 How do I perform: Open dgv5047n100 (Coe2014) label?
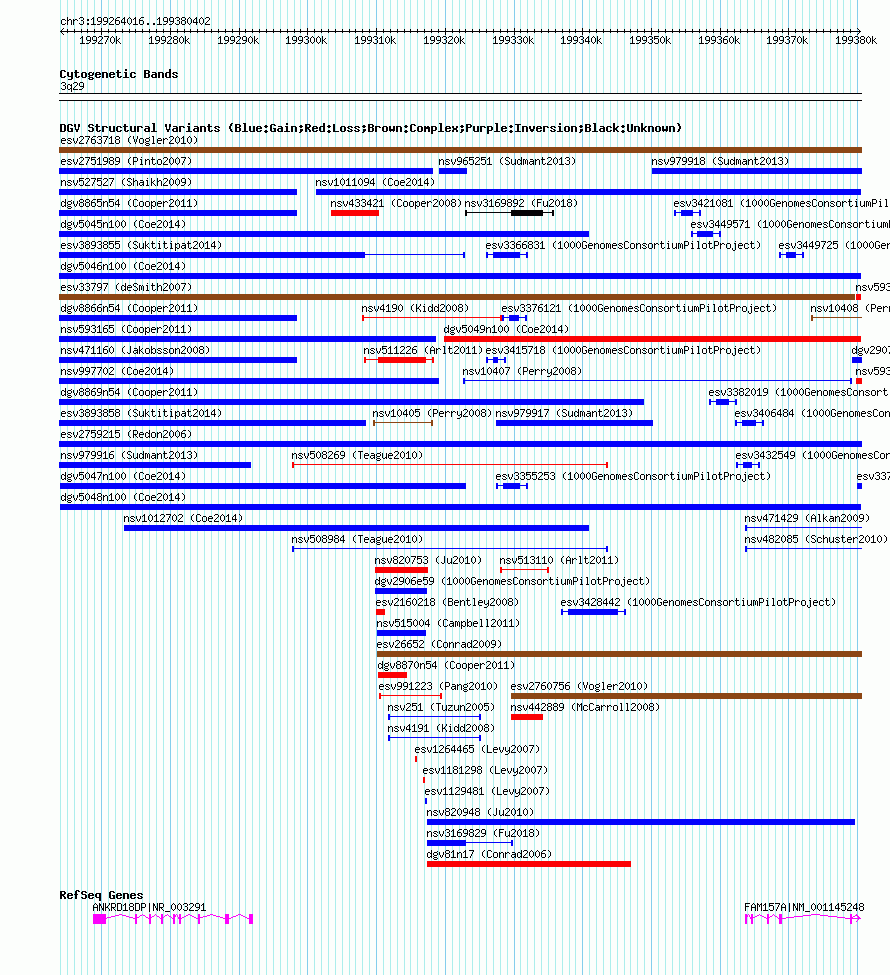click(123, 477)
